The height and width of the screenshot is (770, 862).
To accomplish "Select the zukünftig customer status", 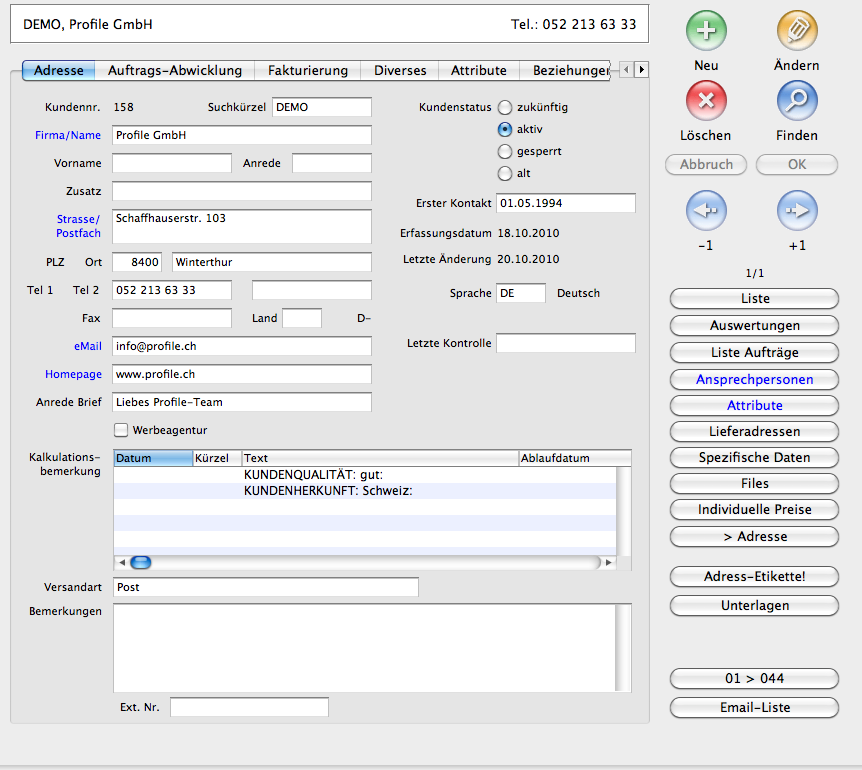I will pyautogui.click(x=505, y=107).
